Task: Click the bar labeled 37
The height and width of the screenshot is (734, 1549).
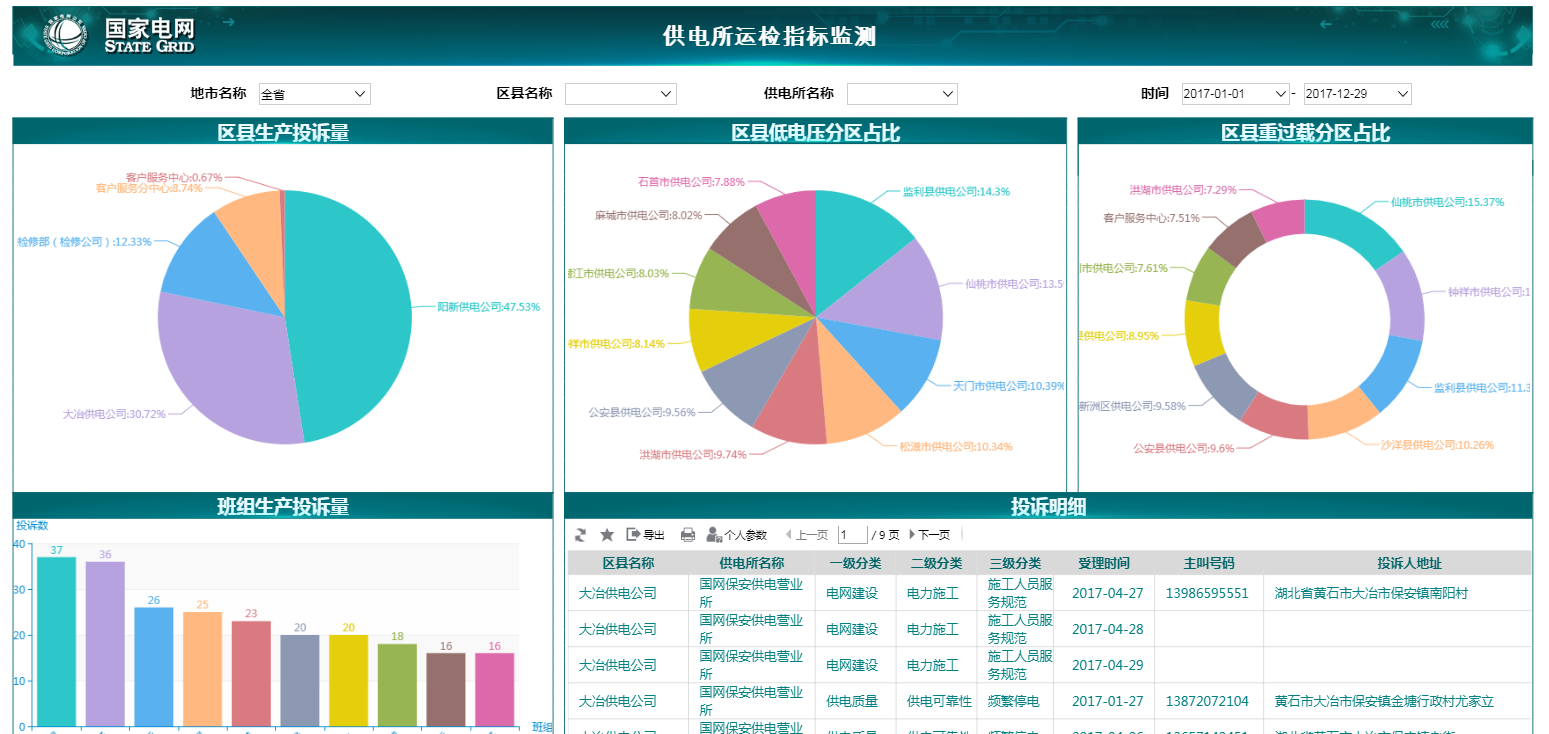Action: pyautogui.click(x=56, y=640)
